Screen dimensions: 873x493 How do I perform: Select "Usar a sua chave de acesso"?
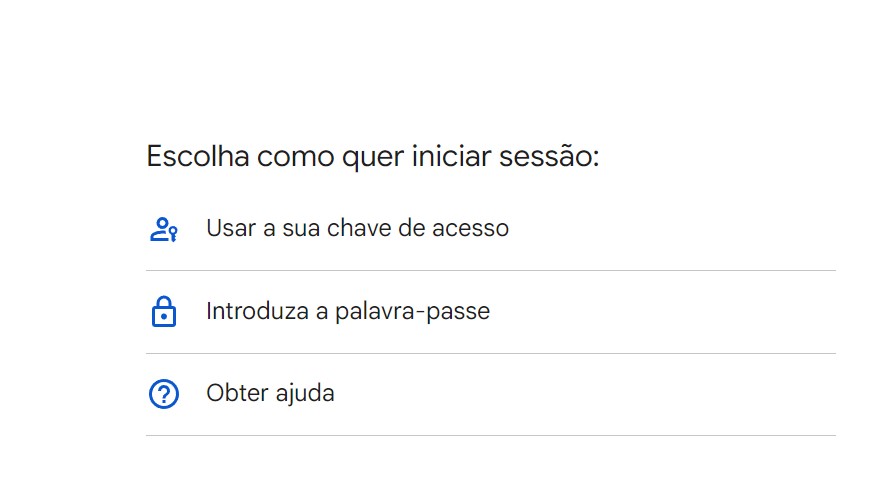pos(357,228)
